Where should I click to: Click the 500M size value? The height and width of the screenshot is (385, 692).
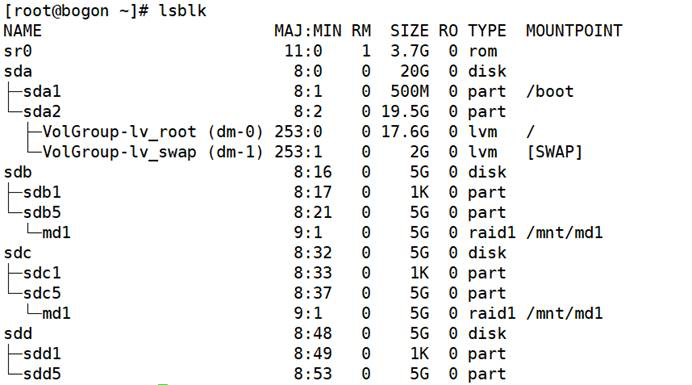pos(409,91)
